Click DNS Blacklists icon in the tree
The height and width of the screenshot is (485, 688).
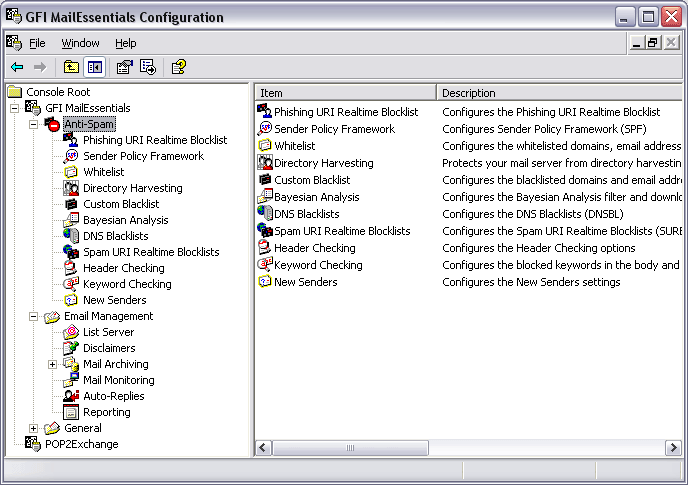71,236
